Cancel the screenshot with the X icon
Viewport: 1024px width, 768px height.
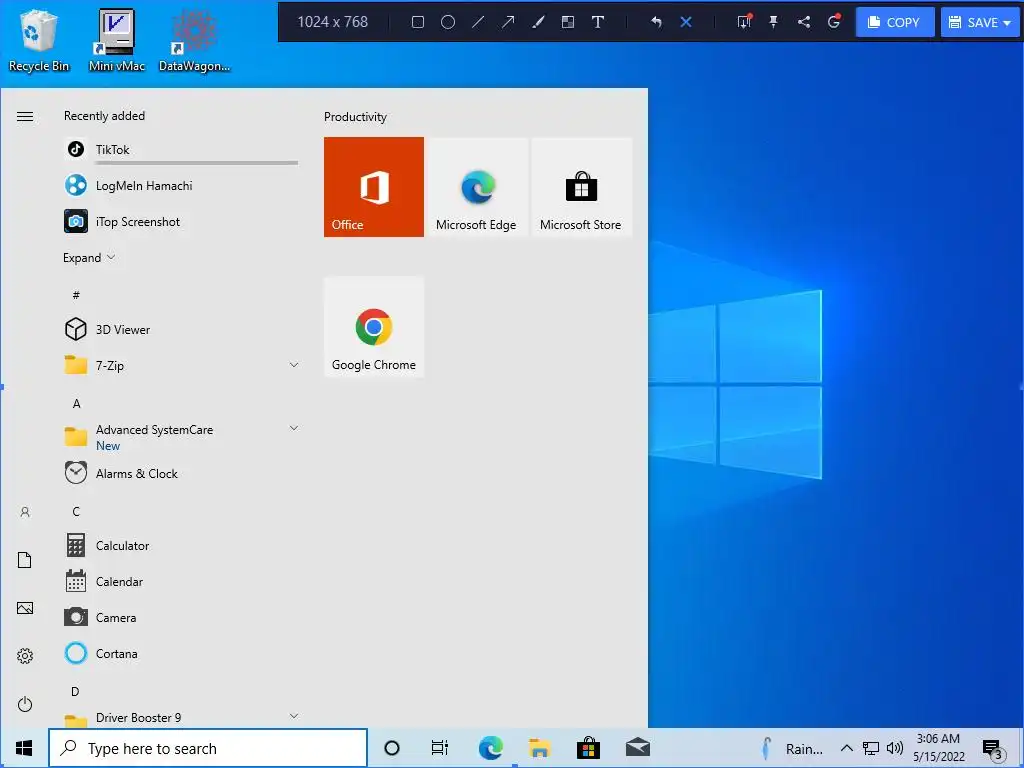coord(686,22)
